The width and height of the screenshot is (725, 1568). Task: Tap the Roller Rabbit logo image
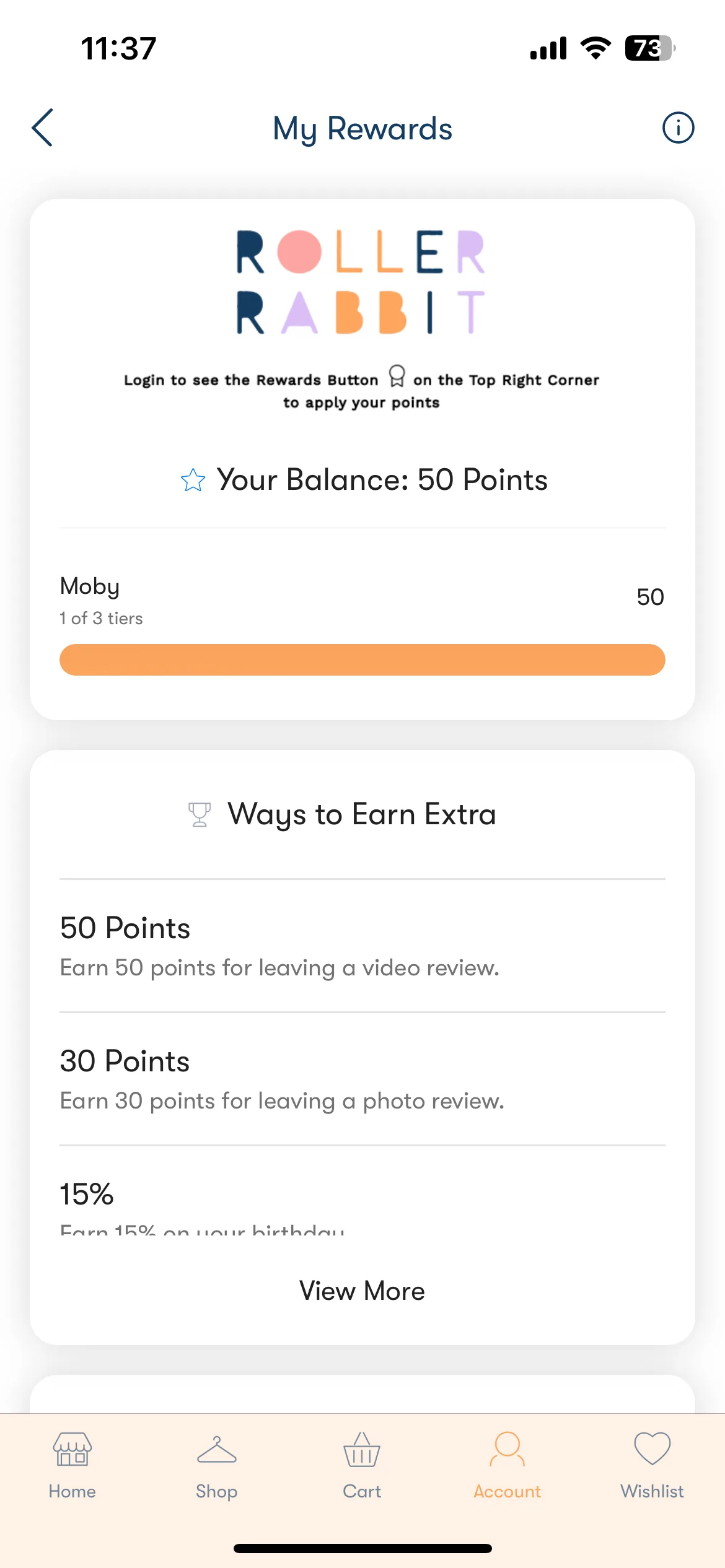pyautogui.click(x=361, y=282)
